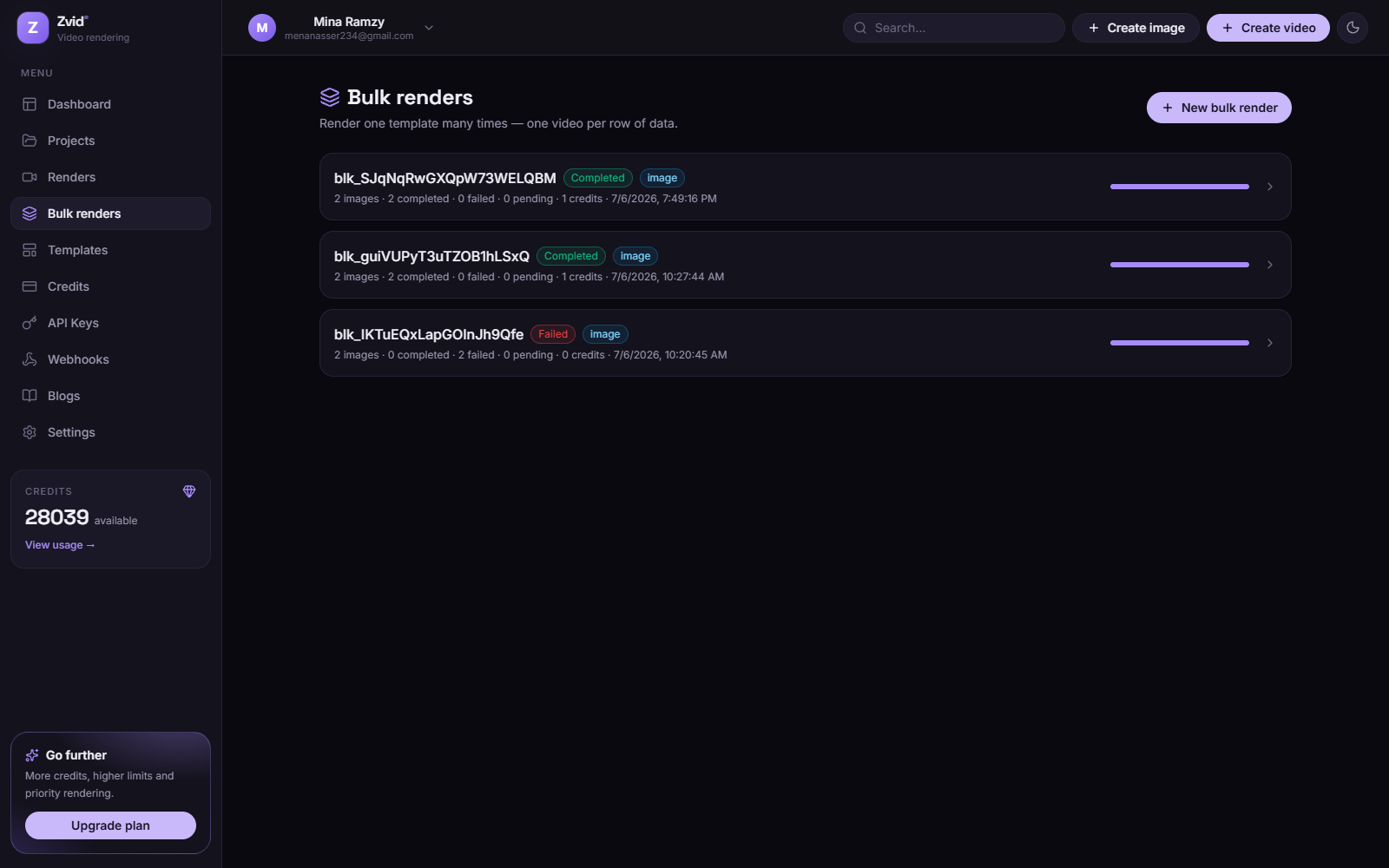This screenshot has height=868, width=1389.
Task: Open the Dashboard icon in sidebar
Action: point(30,104)
